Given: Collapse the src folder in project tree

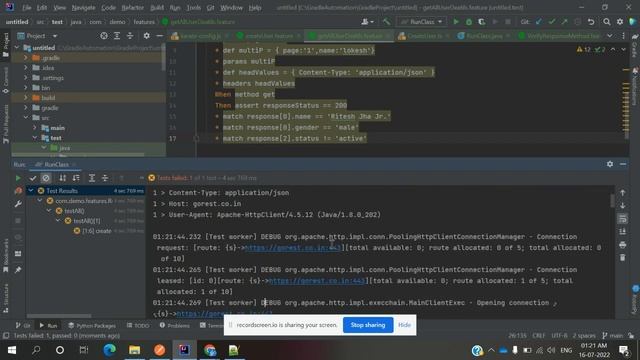Looking at the screenshot, I should 26,118.
